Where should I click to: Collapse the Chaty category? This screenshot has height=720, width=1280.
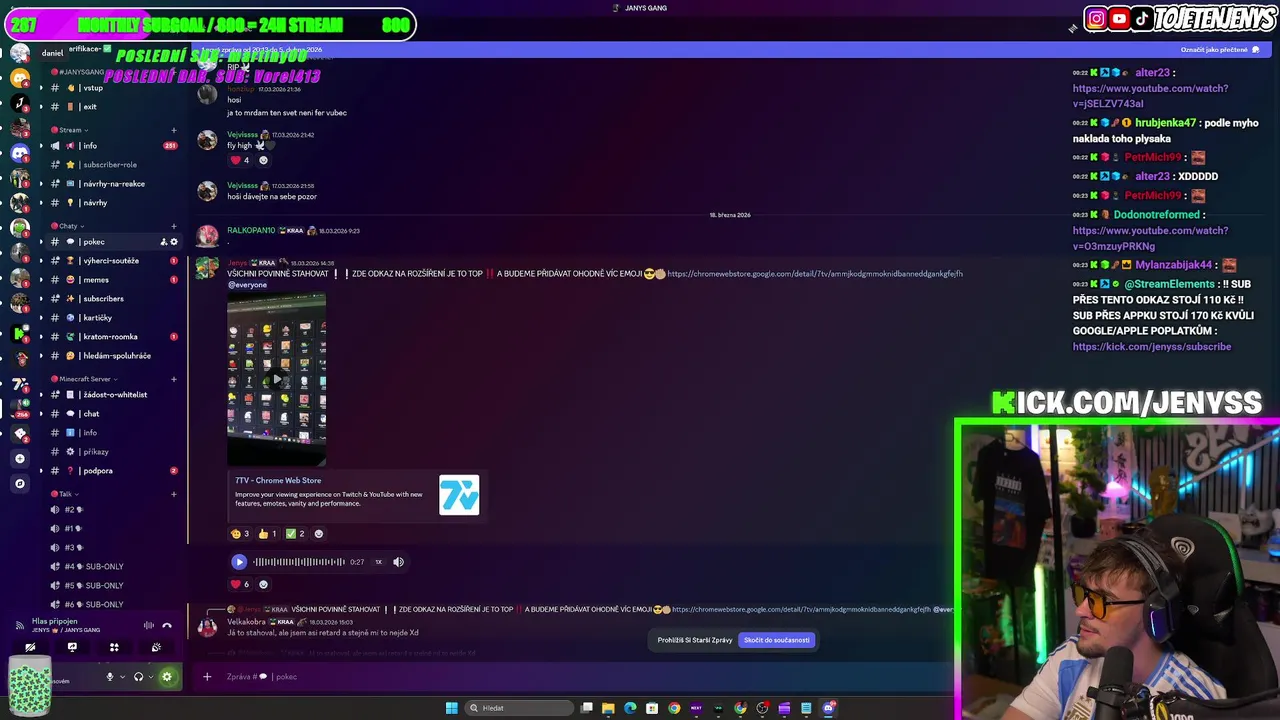pos(69,226)
